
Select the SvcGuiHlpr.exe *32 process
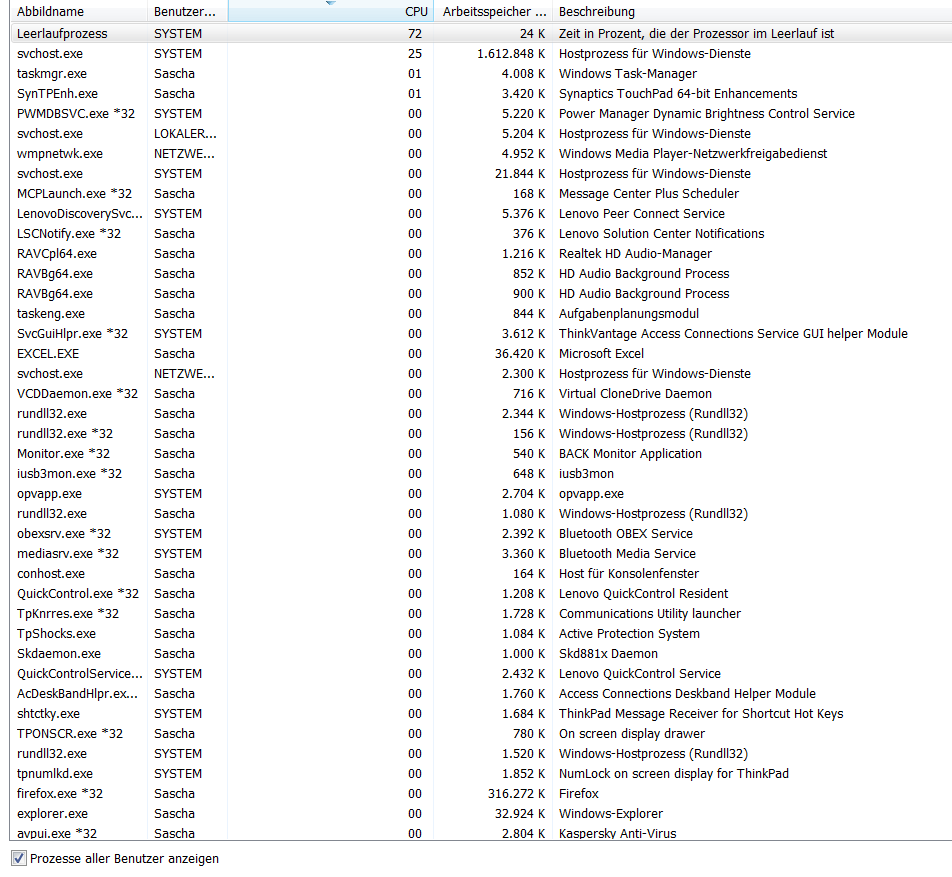[481, 334]
